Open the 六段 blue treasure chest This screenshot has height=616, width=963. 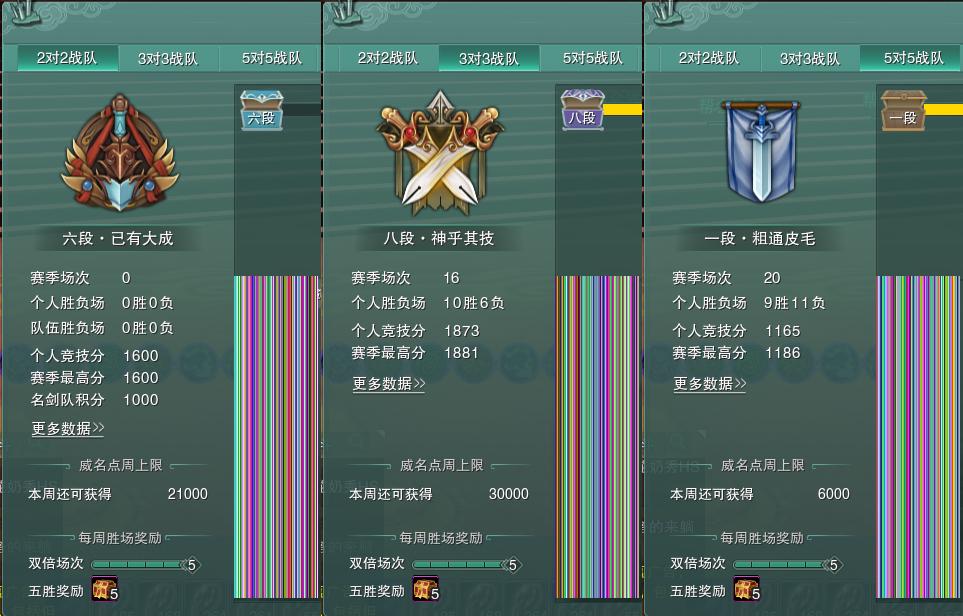[x=262, y=110]
